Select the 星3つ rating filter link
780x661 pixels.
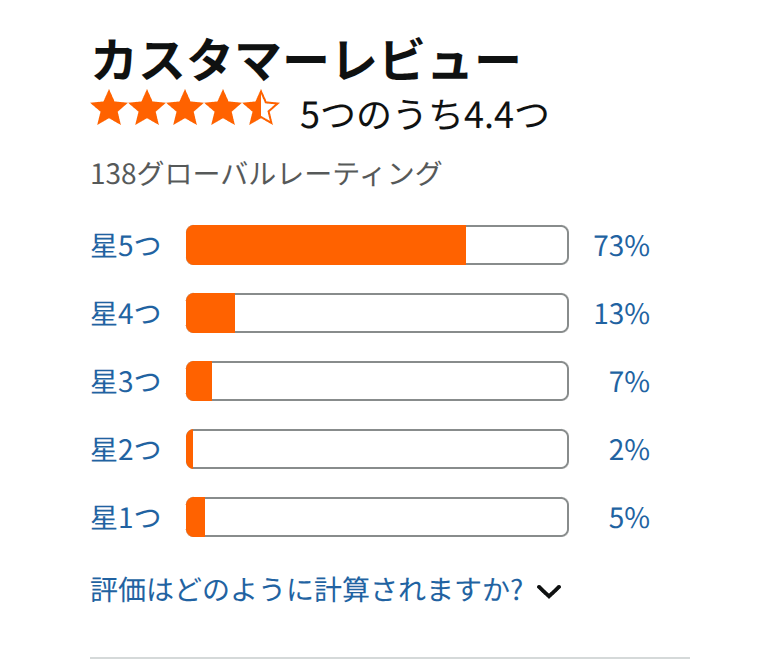(x=126, y=382)
